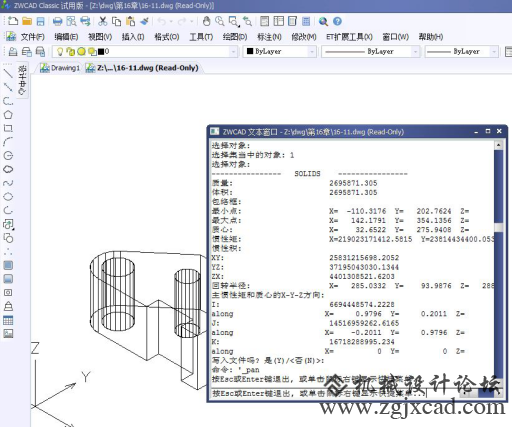Open the Properties palette icon
This screenshot has width=512, height=428.
click(265, 21)
